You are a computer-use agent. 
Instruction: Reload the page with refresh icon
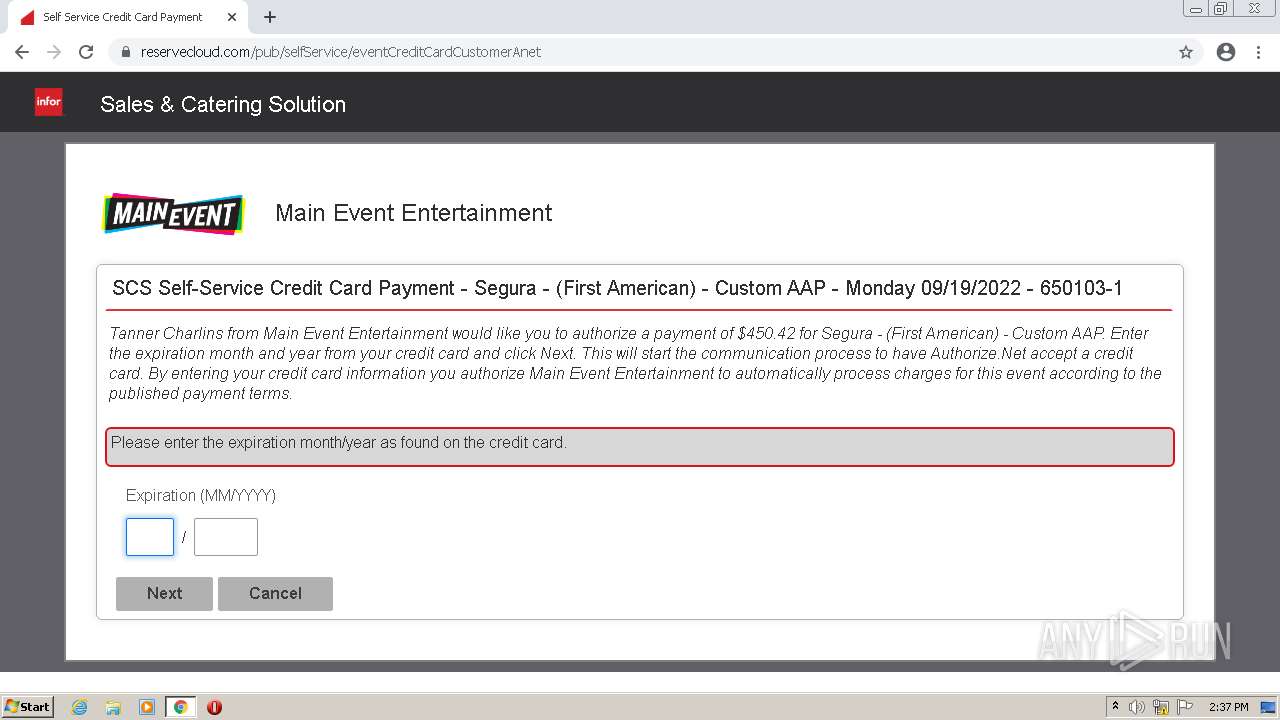pos(86,52)
